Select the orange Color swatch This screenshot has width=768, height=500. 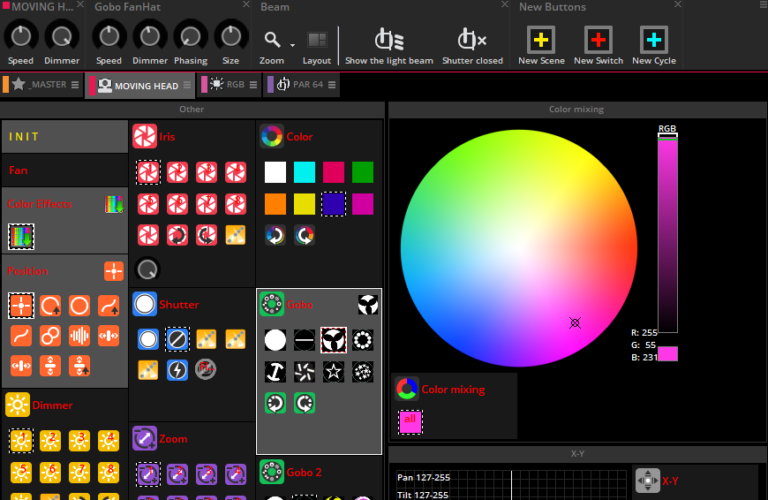click(275, 204)
